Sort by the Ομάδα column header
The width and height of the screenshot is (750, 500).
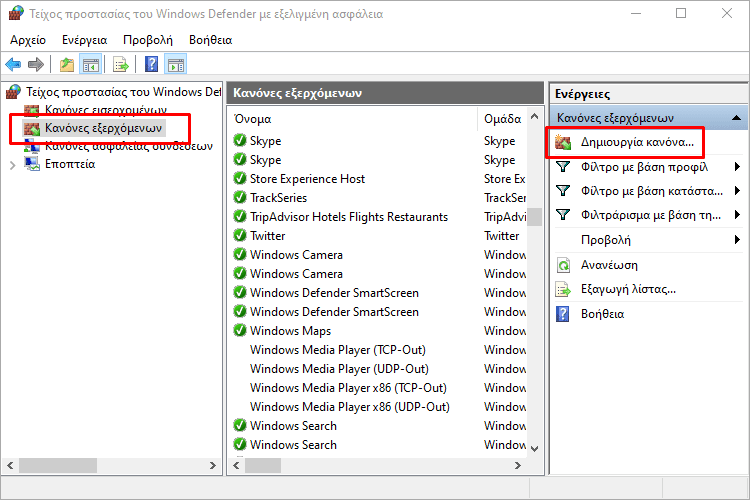(x=502, y=119)
